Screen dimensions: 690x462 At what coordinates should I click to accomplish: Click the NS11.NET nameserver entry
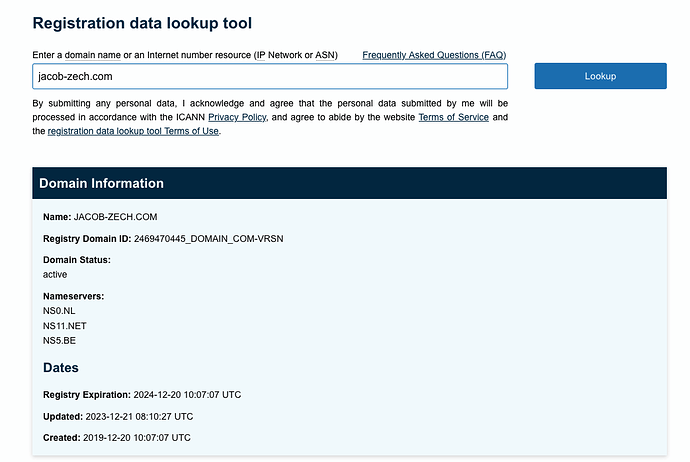65,326
